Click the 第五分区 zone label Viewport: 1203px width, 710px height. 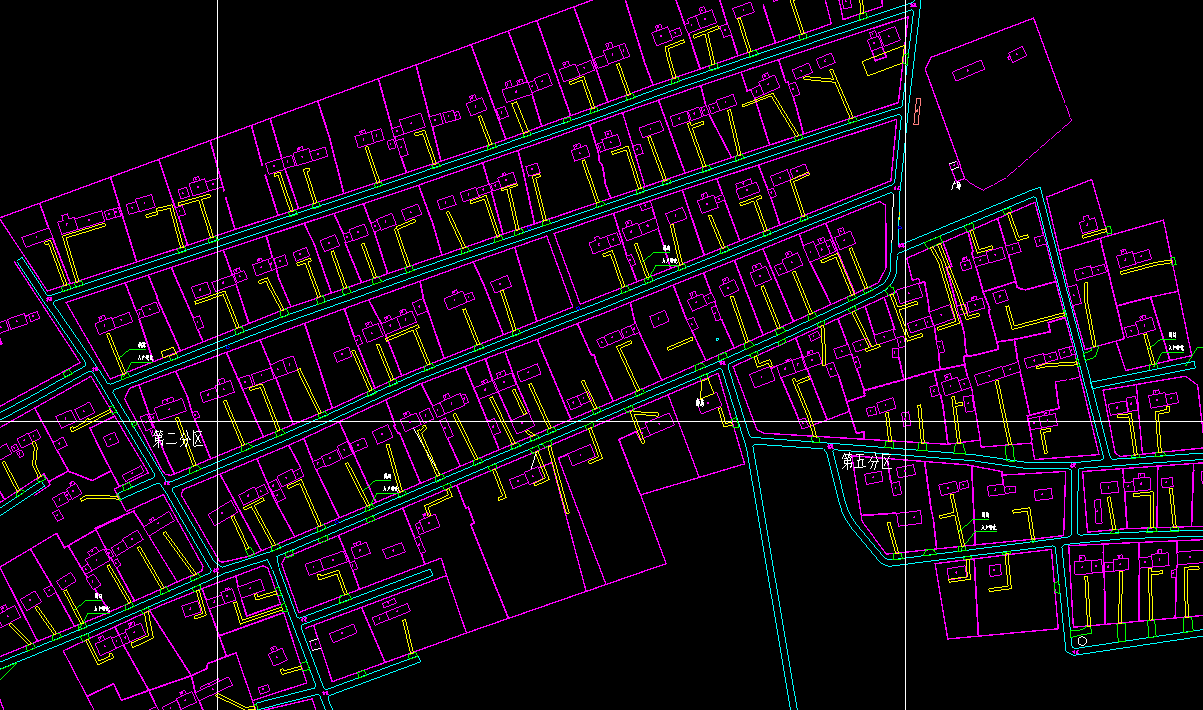click(866, 461)
